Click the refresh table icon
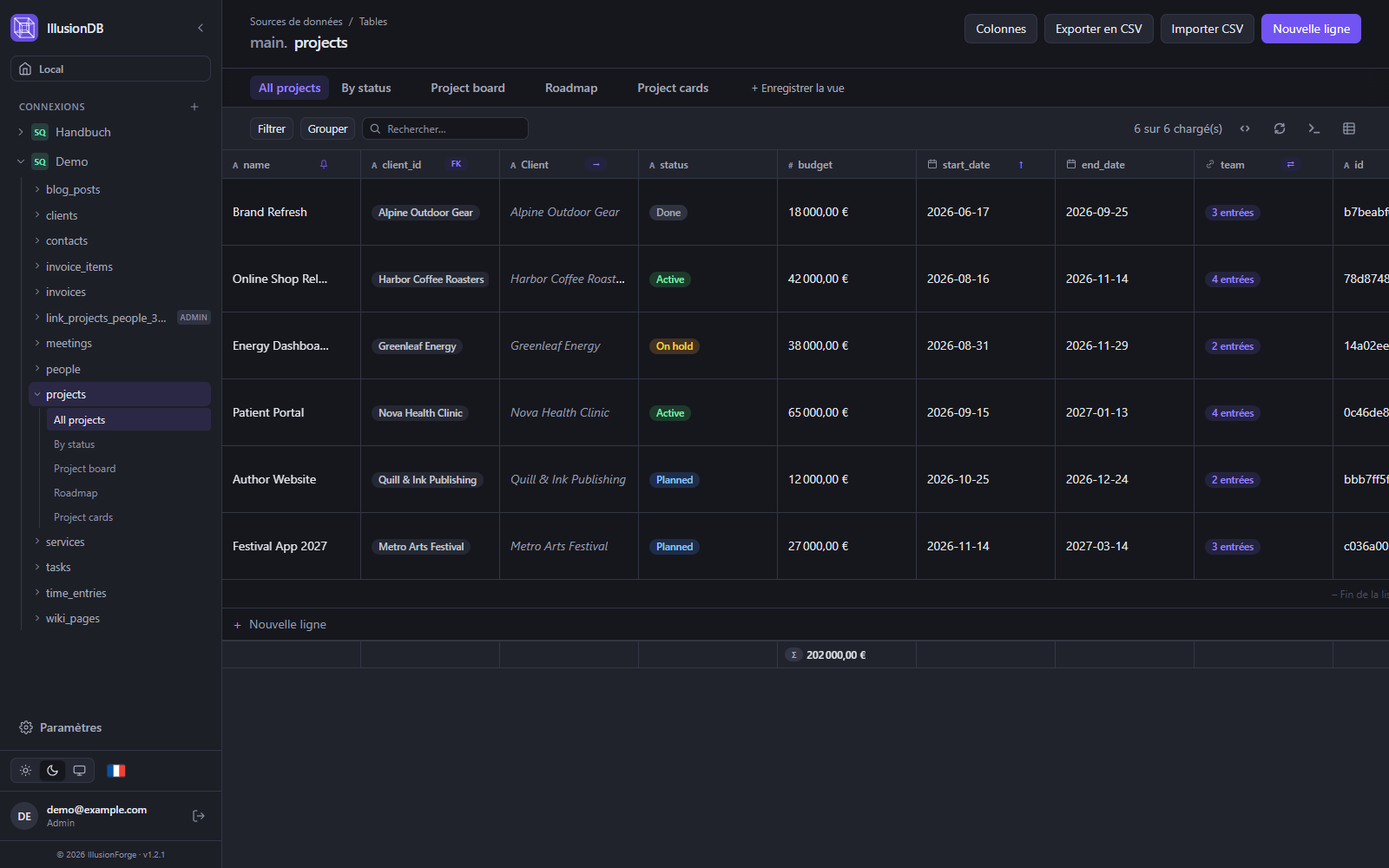The height and width of the screenshot is (868, 1389). point(1280,128)
